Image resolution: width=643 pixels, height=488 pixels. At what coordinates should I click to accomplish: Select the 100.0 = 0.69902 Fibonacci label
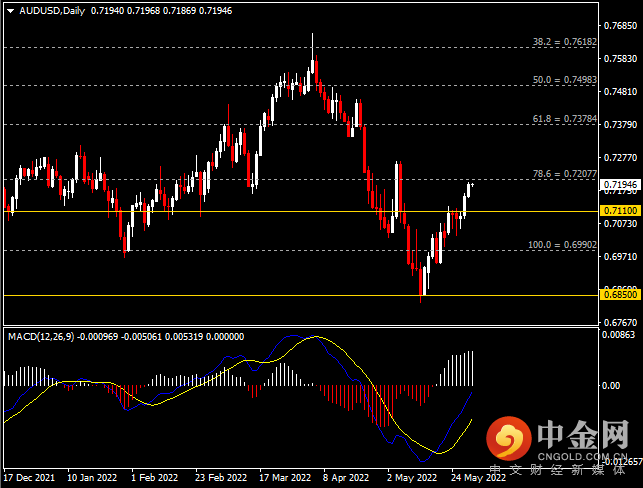[562, 245]
